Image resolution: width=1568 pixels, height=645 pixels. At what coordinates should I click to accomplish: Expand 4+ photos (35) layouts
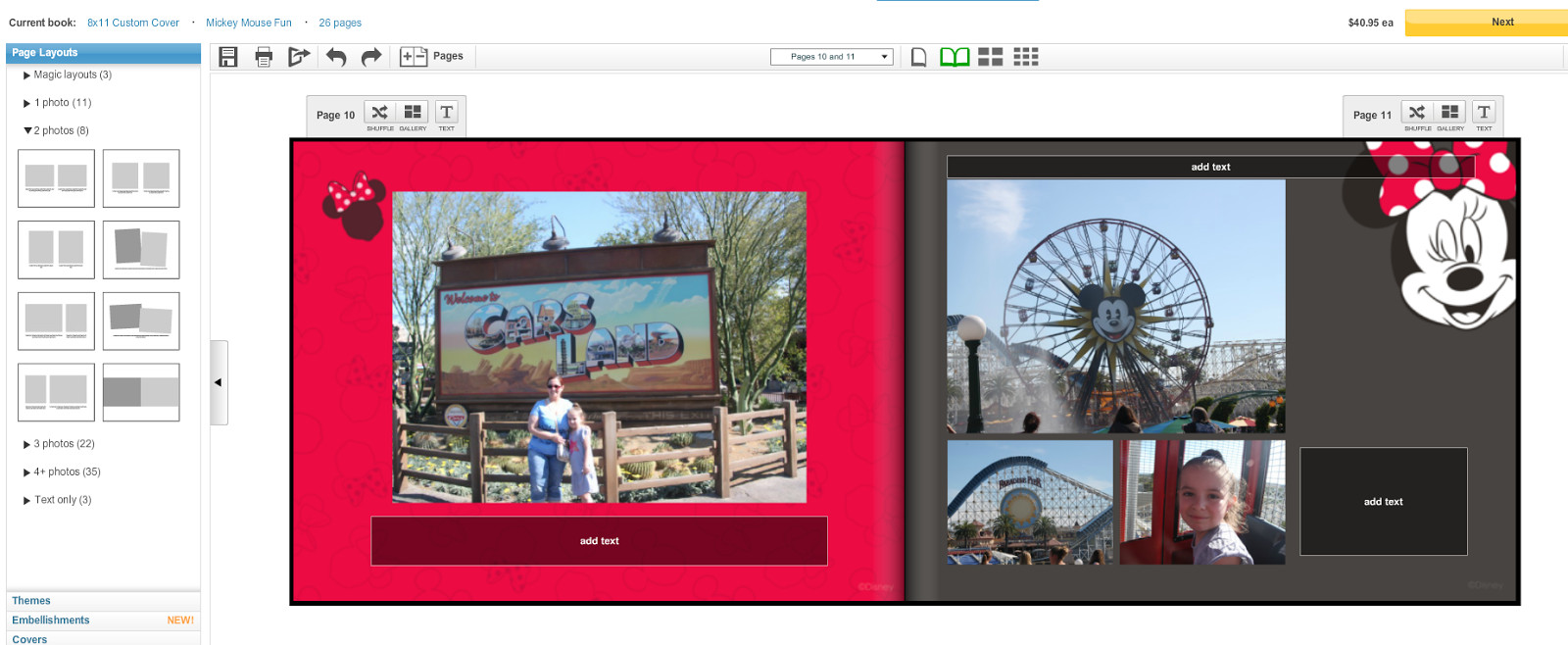coord(62,471)
